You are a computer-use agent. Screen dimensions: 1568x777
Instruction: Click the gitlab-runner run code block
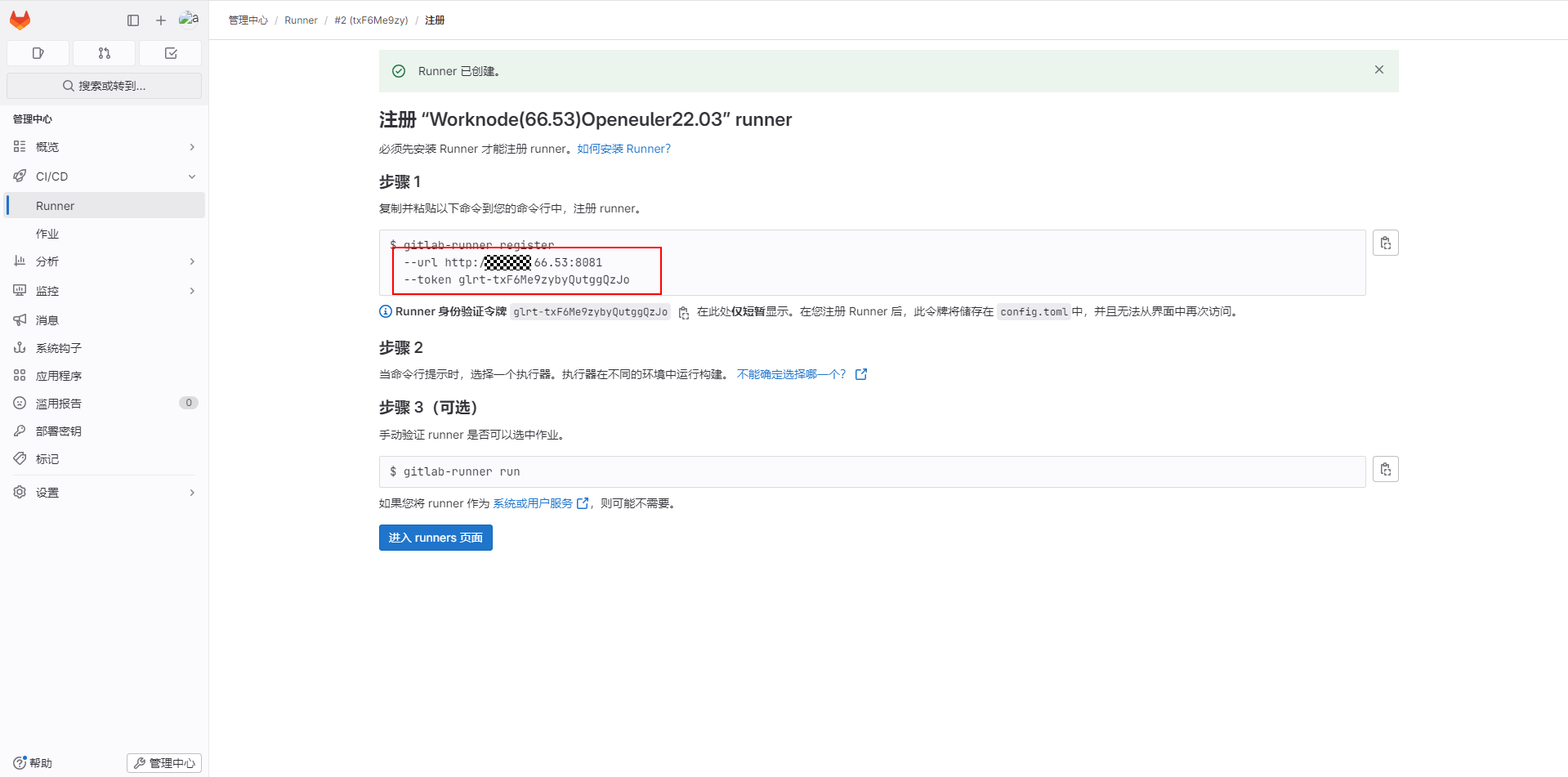pyautogui.click(x=872, y=471)
